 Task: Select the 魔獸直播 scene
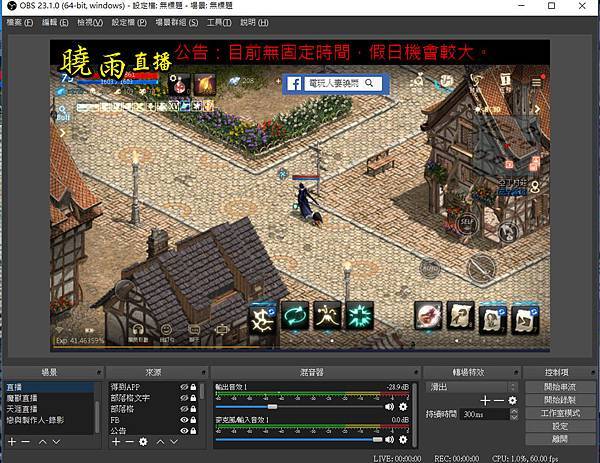coord(49,398)
